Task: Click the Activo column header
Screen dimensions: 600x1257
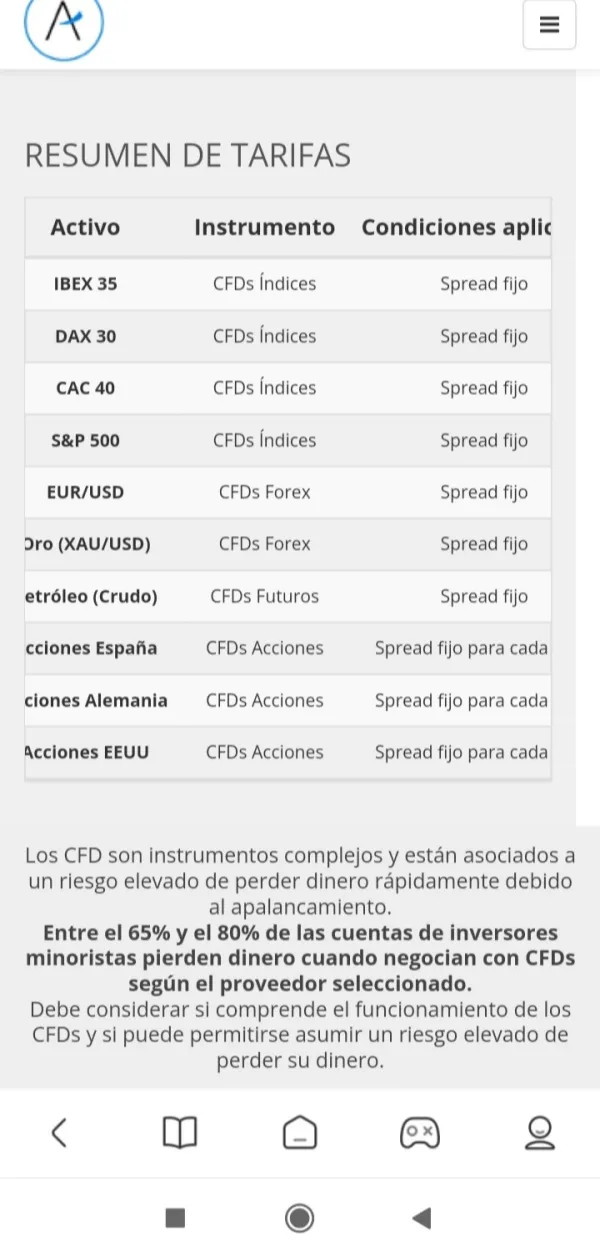Action: point(85,227)
